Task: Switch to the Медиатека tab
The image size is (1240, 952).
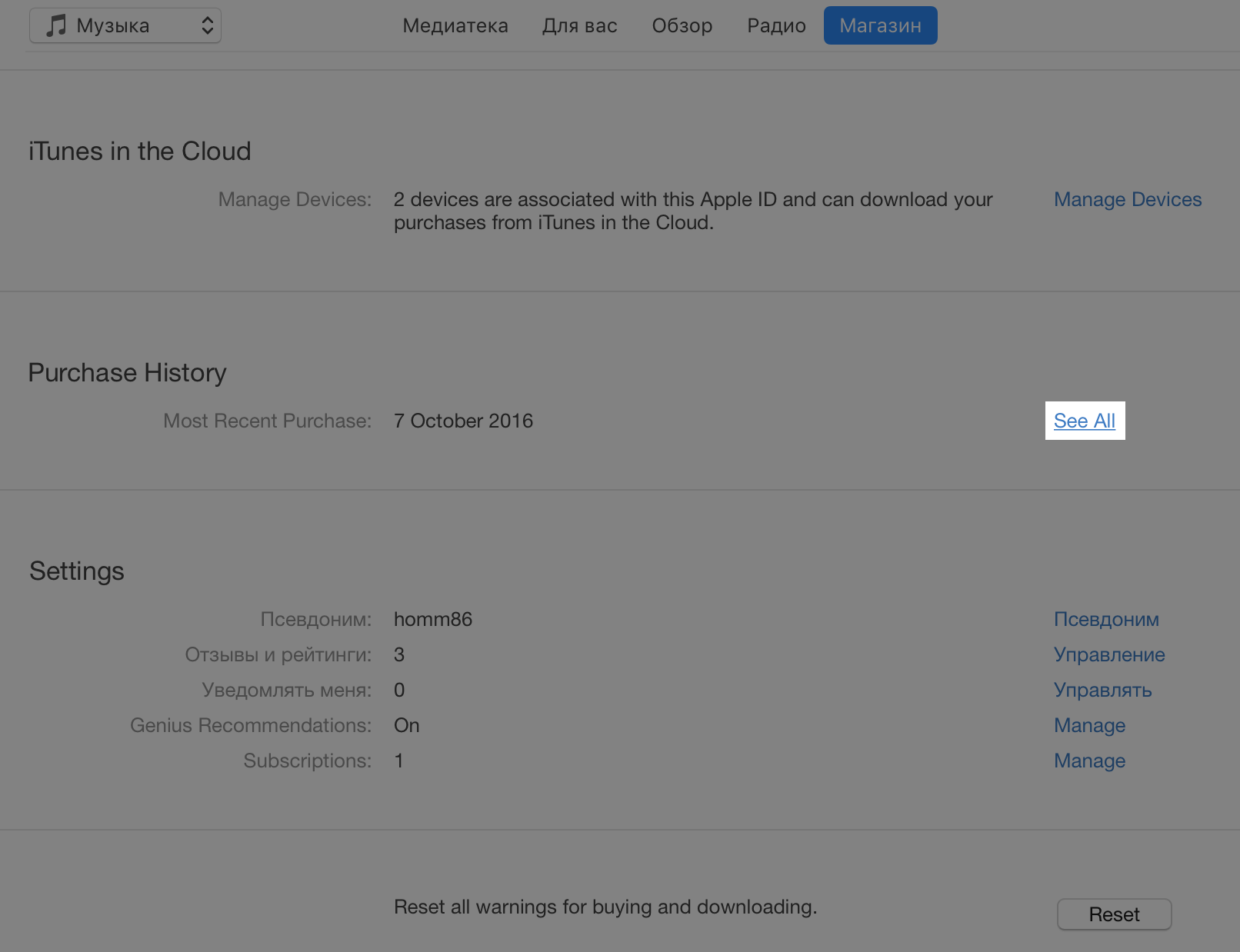Action: pos(455,25)
